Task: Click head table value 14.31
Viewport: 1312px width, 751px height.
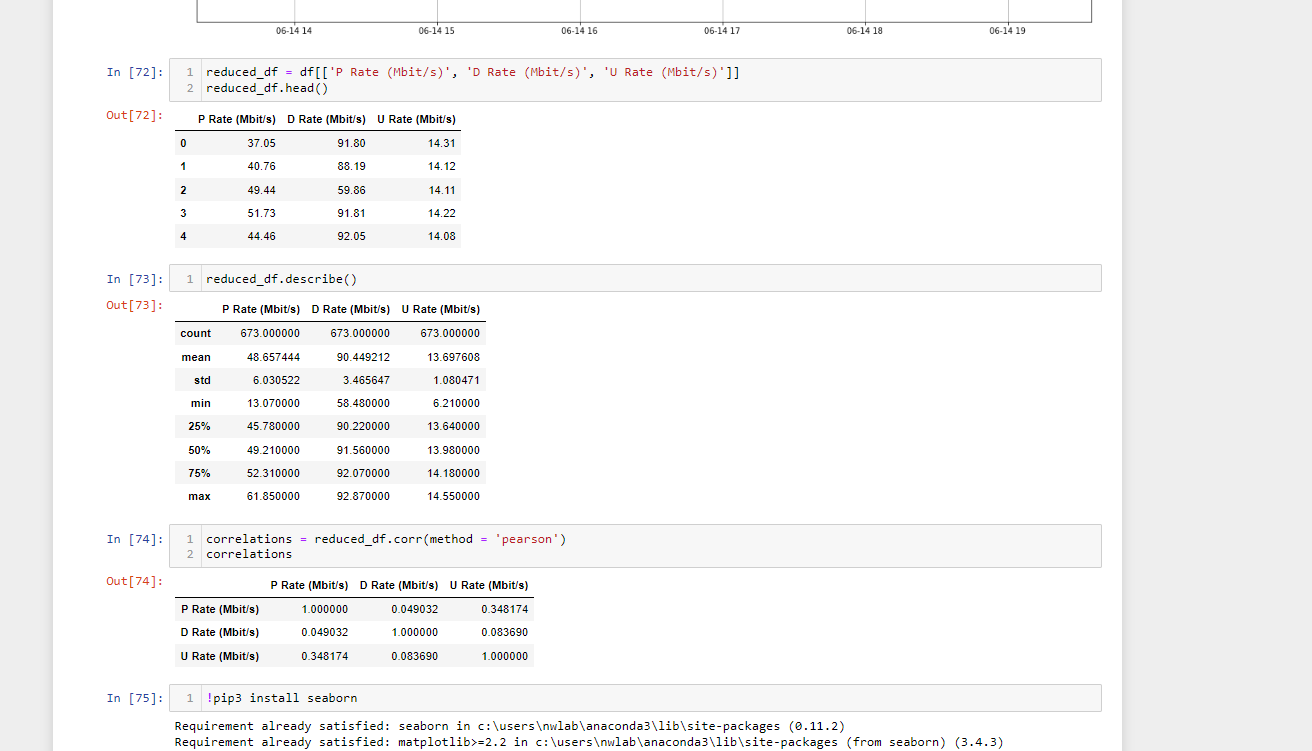Action: coord(442,143)
